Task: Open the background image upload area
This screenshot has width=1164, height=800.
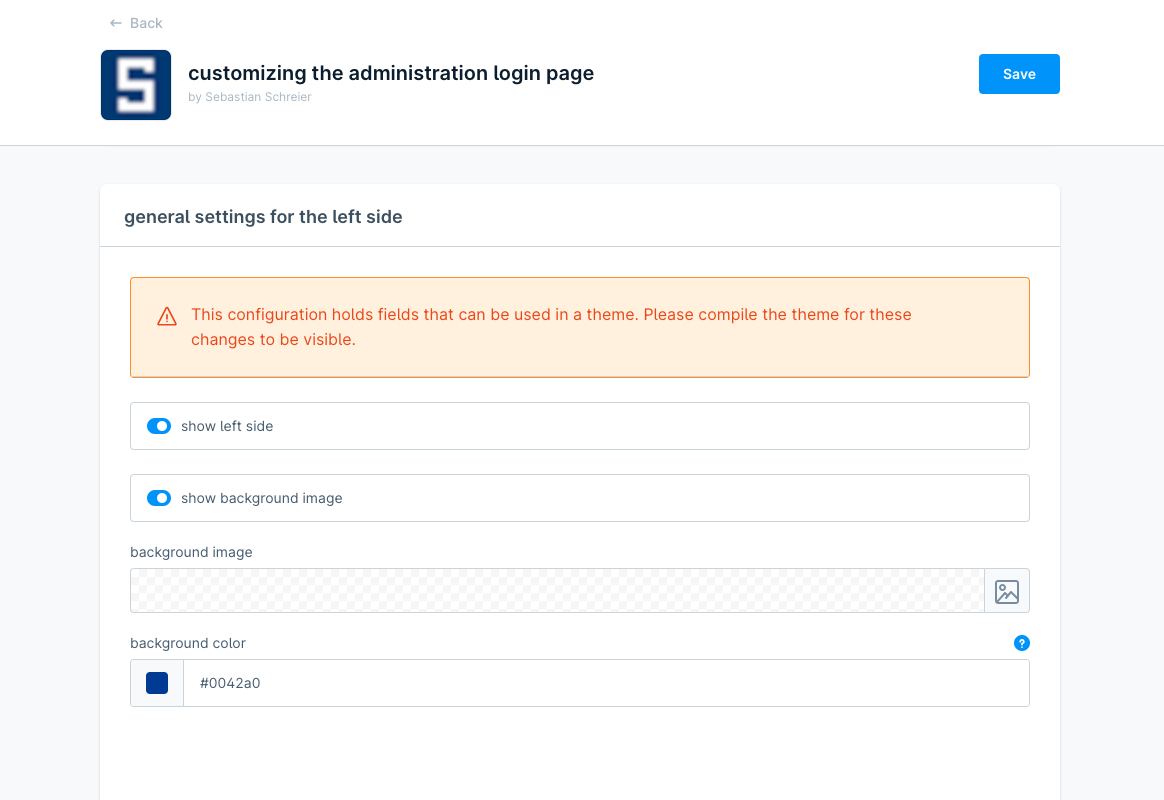Action: 556,590
